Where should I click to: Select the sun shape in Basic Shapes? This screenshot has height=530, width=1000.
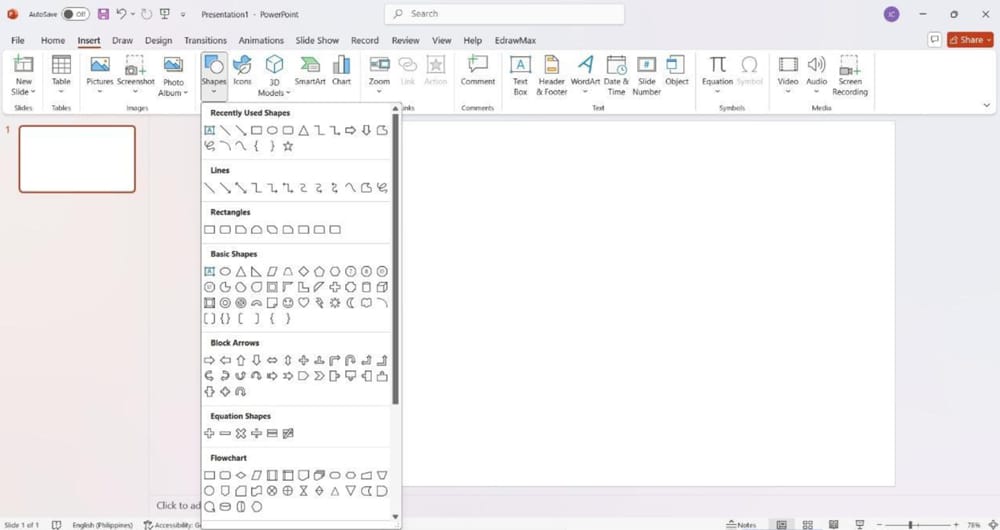click(335, 303)
